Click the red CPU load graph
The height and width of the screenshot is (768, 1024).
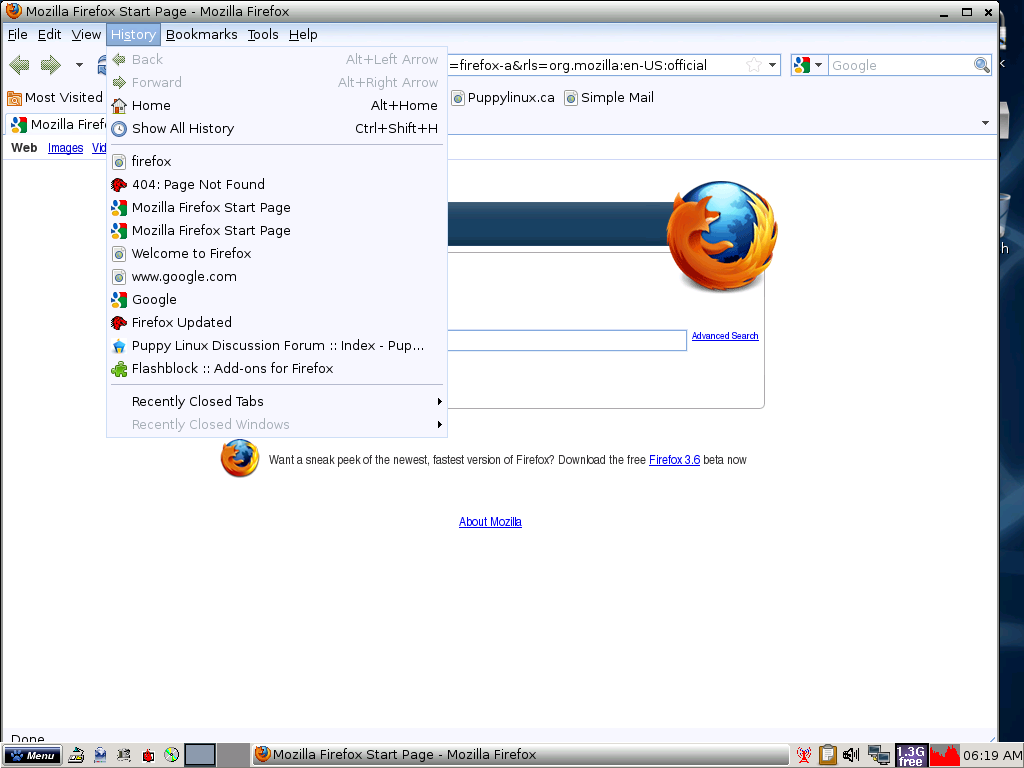[944, 755]
